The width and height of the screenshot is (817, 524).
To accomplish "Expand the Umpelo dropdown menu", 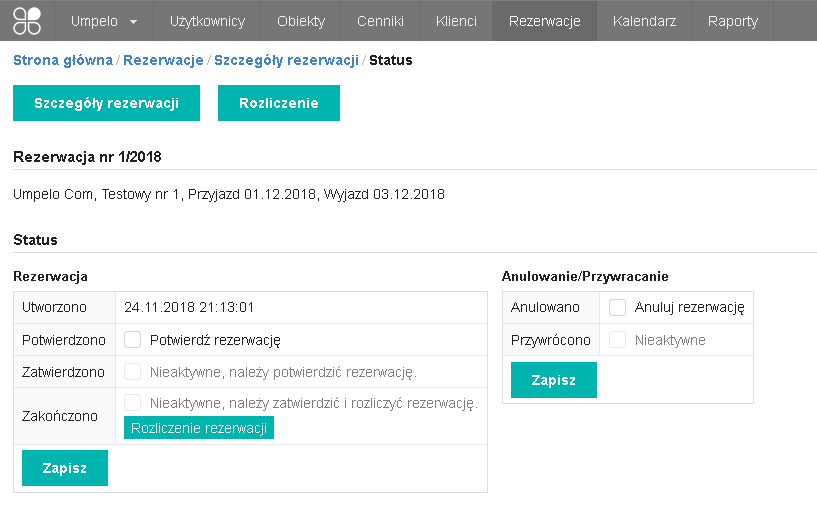I will pos(104,21).
